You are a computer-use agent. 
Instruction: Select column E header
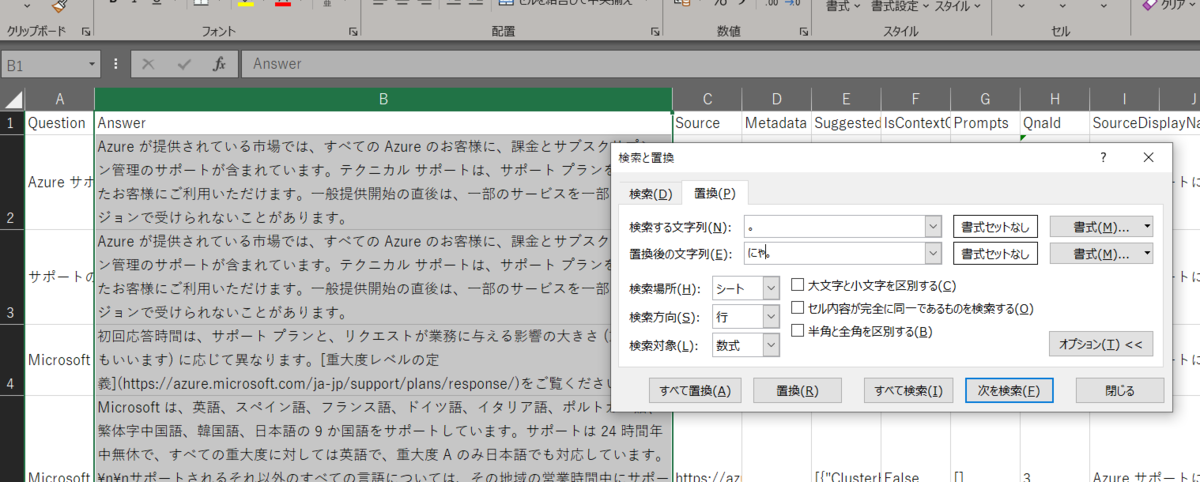click(x=846, y=99)
